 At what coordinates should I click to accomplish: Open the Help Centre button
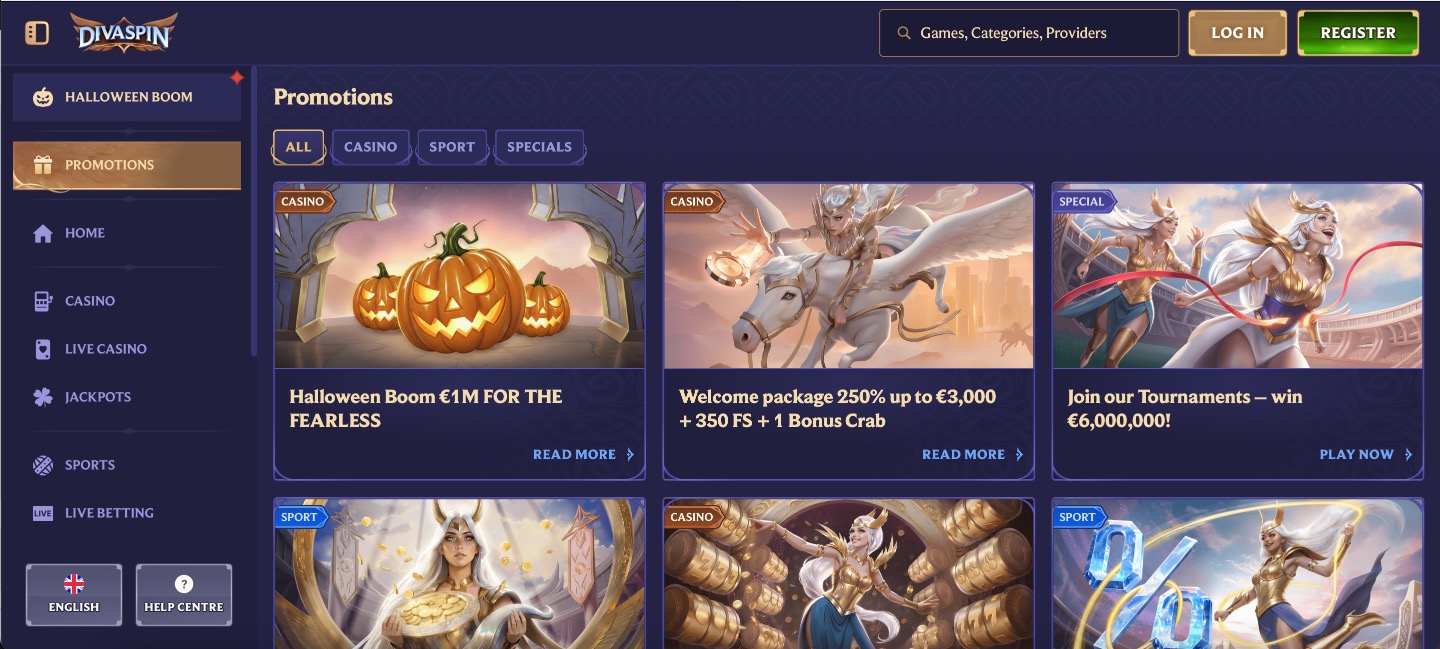pyautogui.click(x=184, y=594)
